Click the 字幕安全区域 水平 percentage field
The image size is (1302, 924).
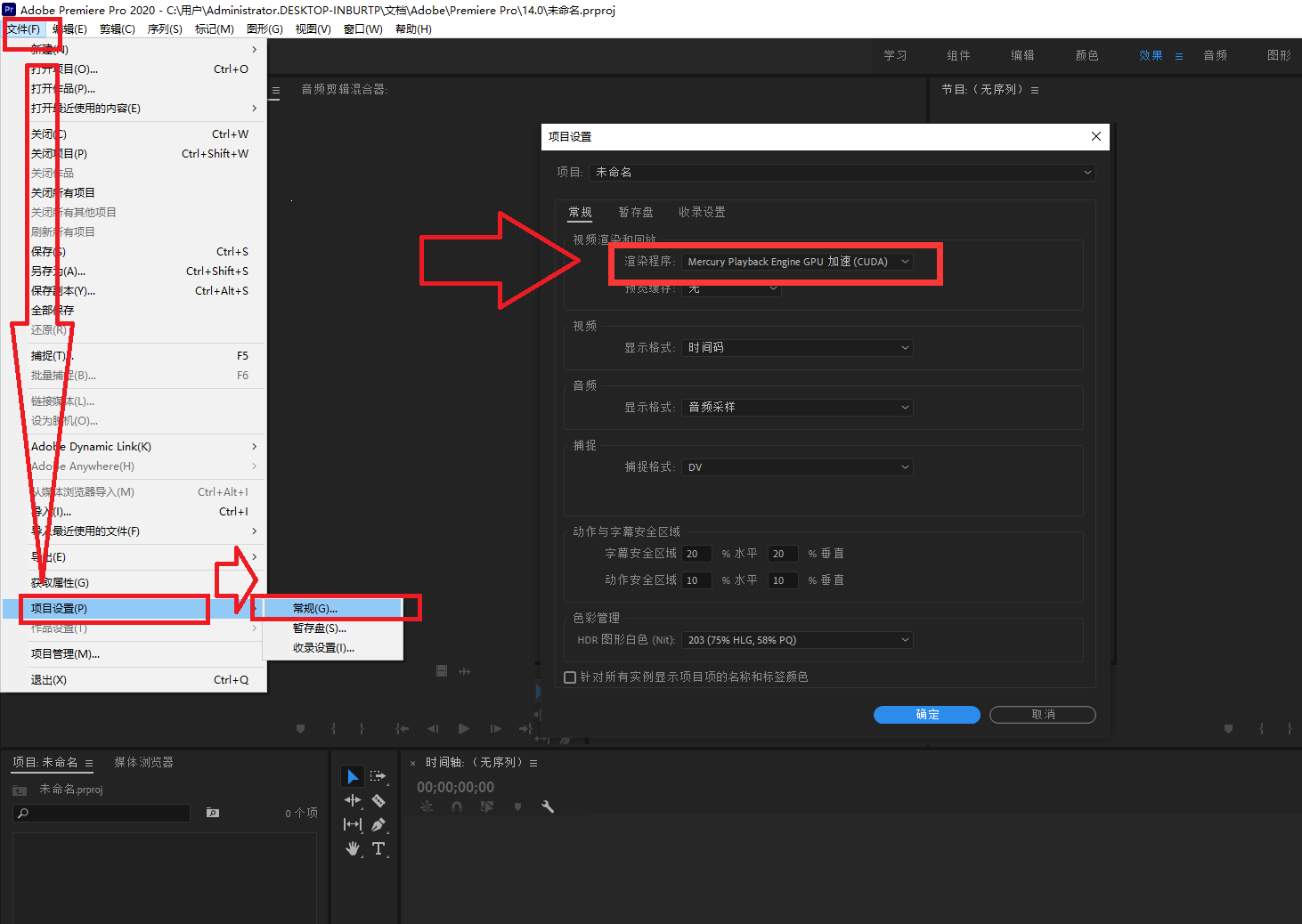696,554
